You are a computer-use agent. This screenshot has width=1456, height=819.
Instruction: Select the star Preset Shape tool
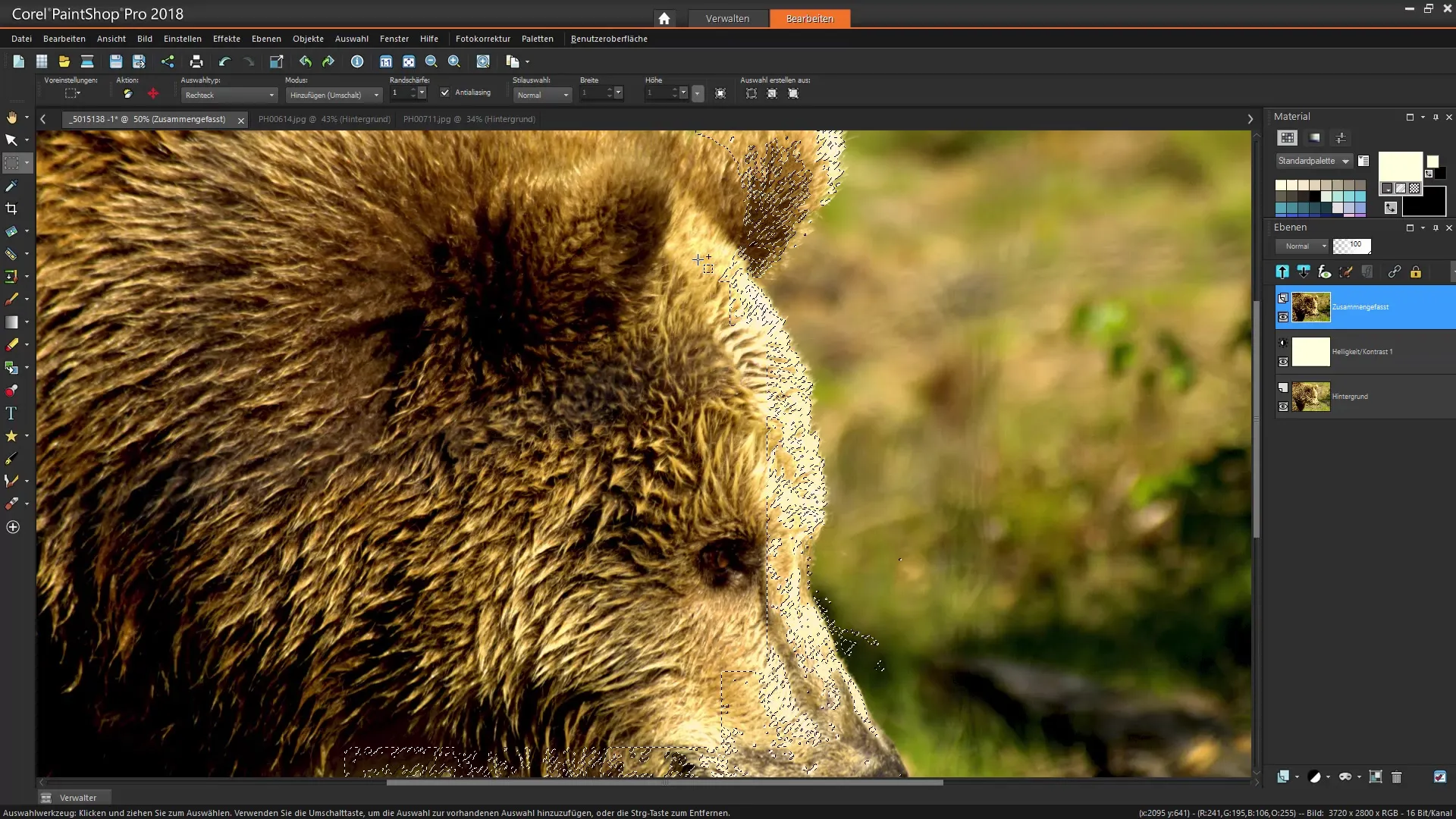point(11,436)
